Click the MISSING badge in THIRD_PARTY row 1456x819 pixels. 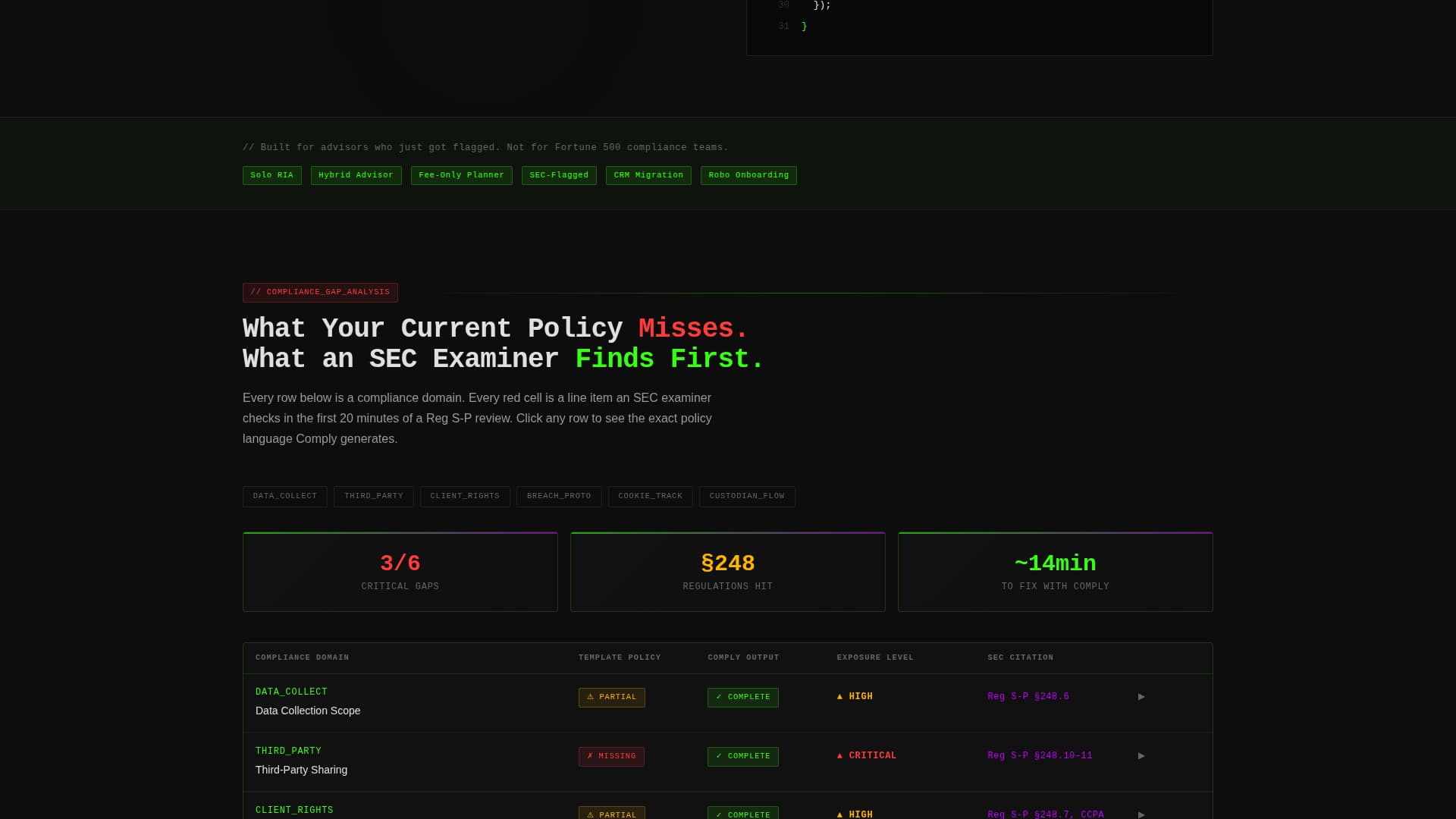coord(611,757)
